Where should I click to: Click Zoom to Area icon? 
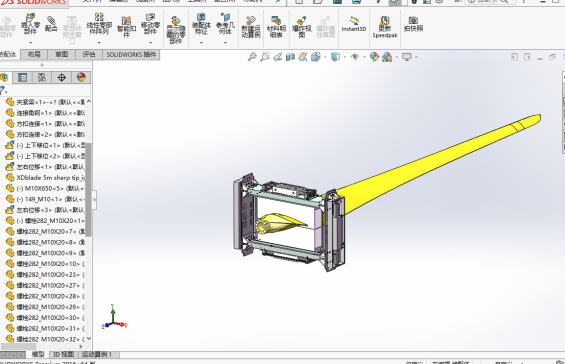[265, 57]
